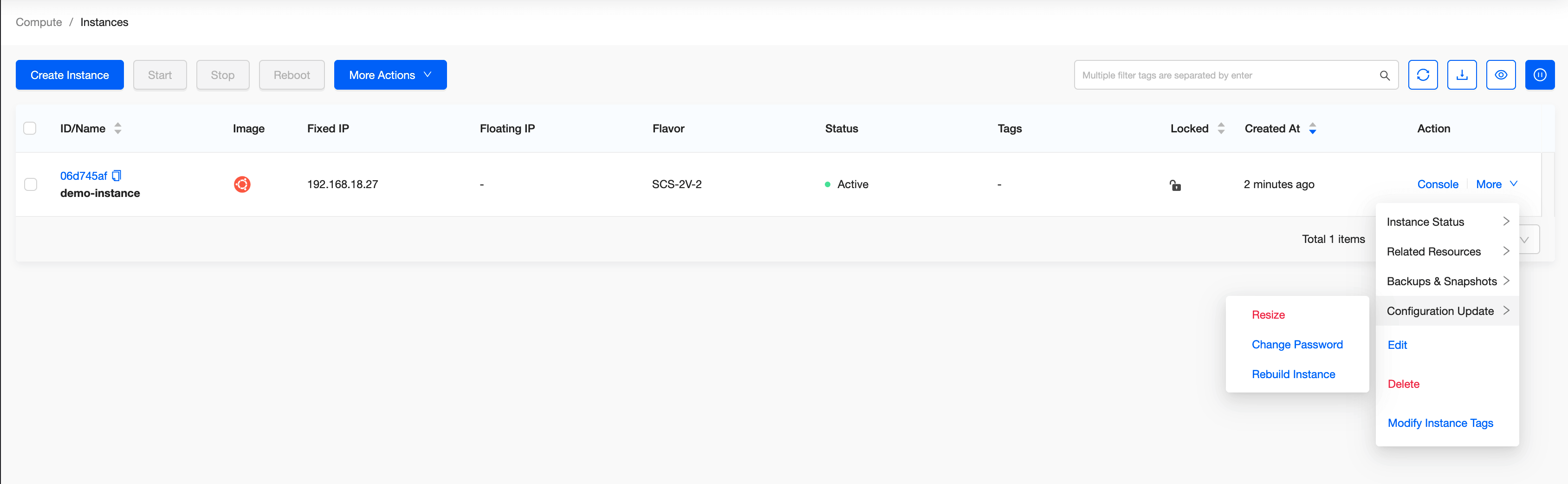Viewport: 1568px width, 484px height.
Task: Open column visibility eye icon
Action: click(x=1500, y=75)
